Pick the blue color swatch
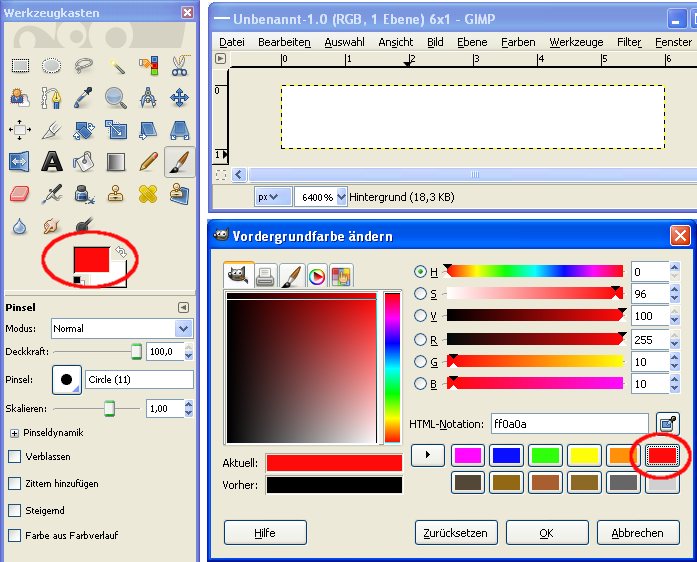The image size is (697, 562). [x=506, y=455]
